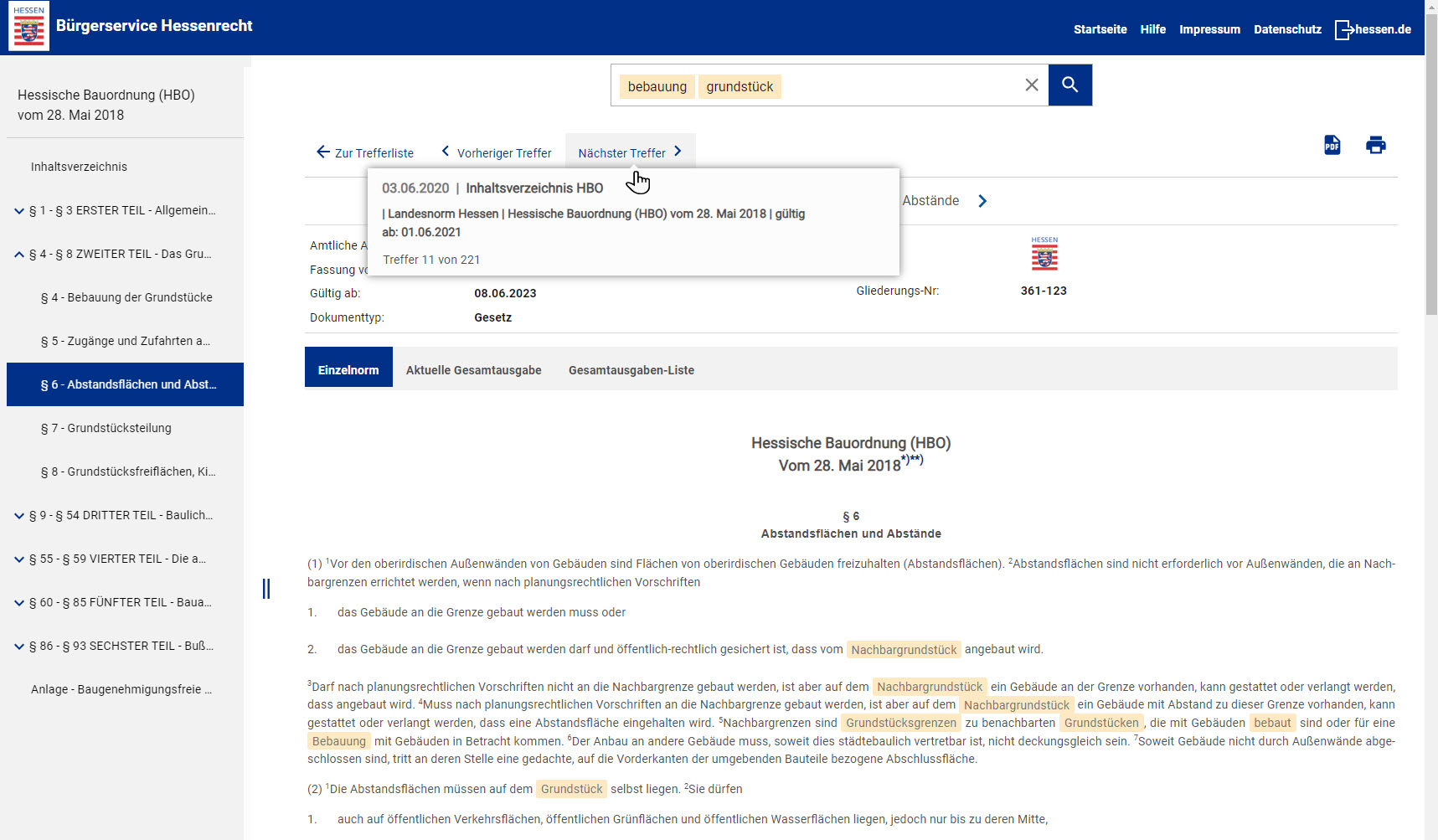Click the Bürgerservice Hessenrecht title
This screenshot has width=1438, height=840.
[x=154, y=26]
